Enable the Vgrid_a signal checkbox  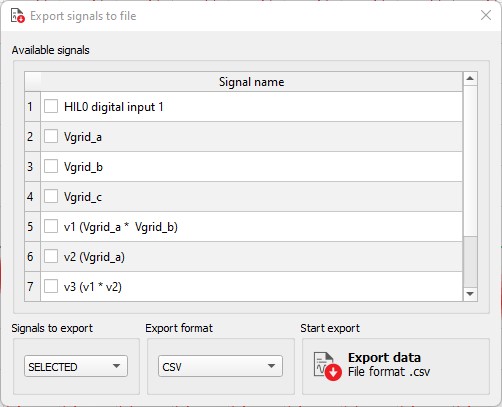(x=51, y=136)
